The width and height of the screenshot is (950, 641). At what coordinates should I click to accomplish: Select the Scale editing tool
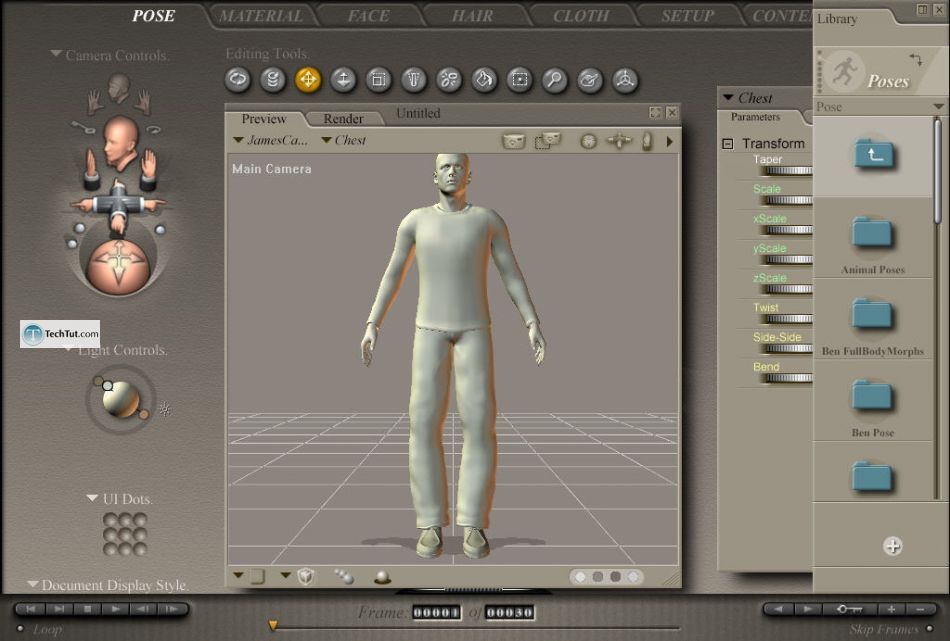point(378,80)
